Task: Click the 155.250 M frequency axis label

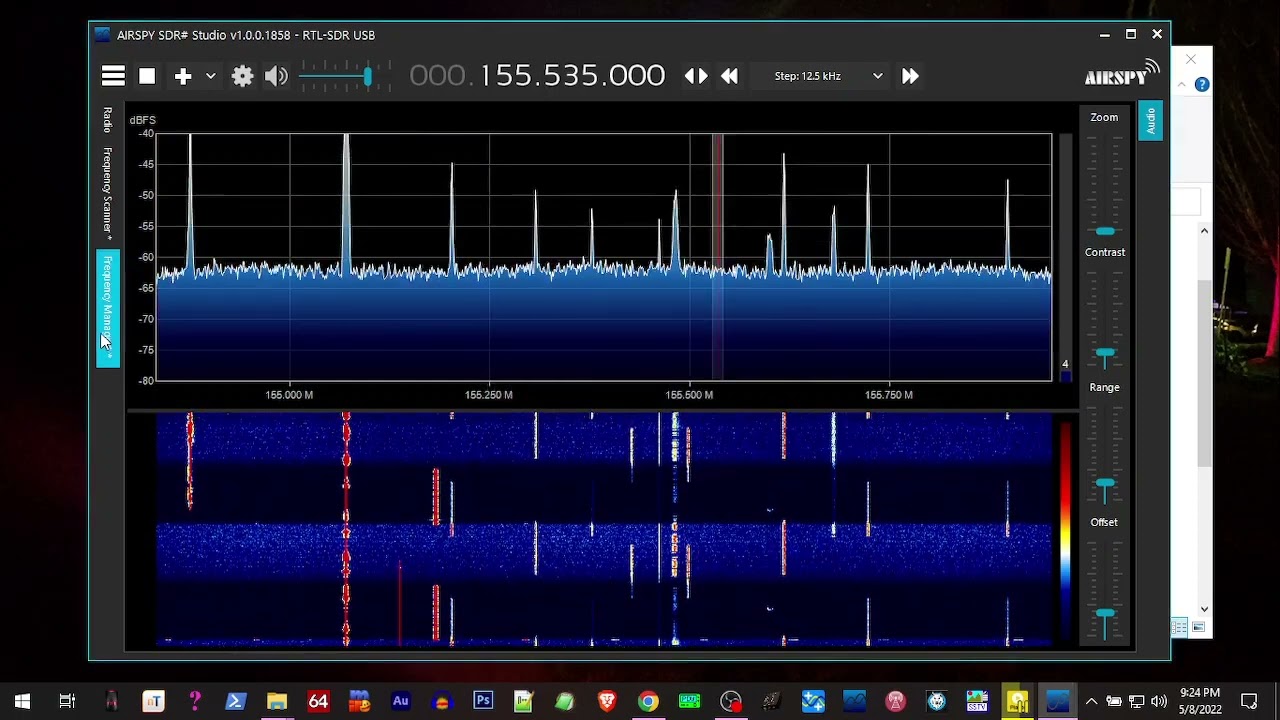Action: click(x=489, y=395)
